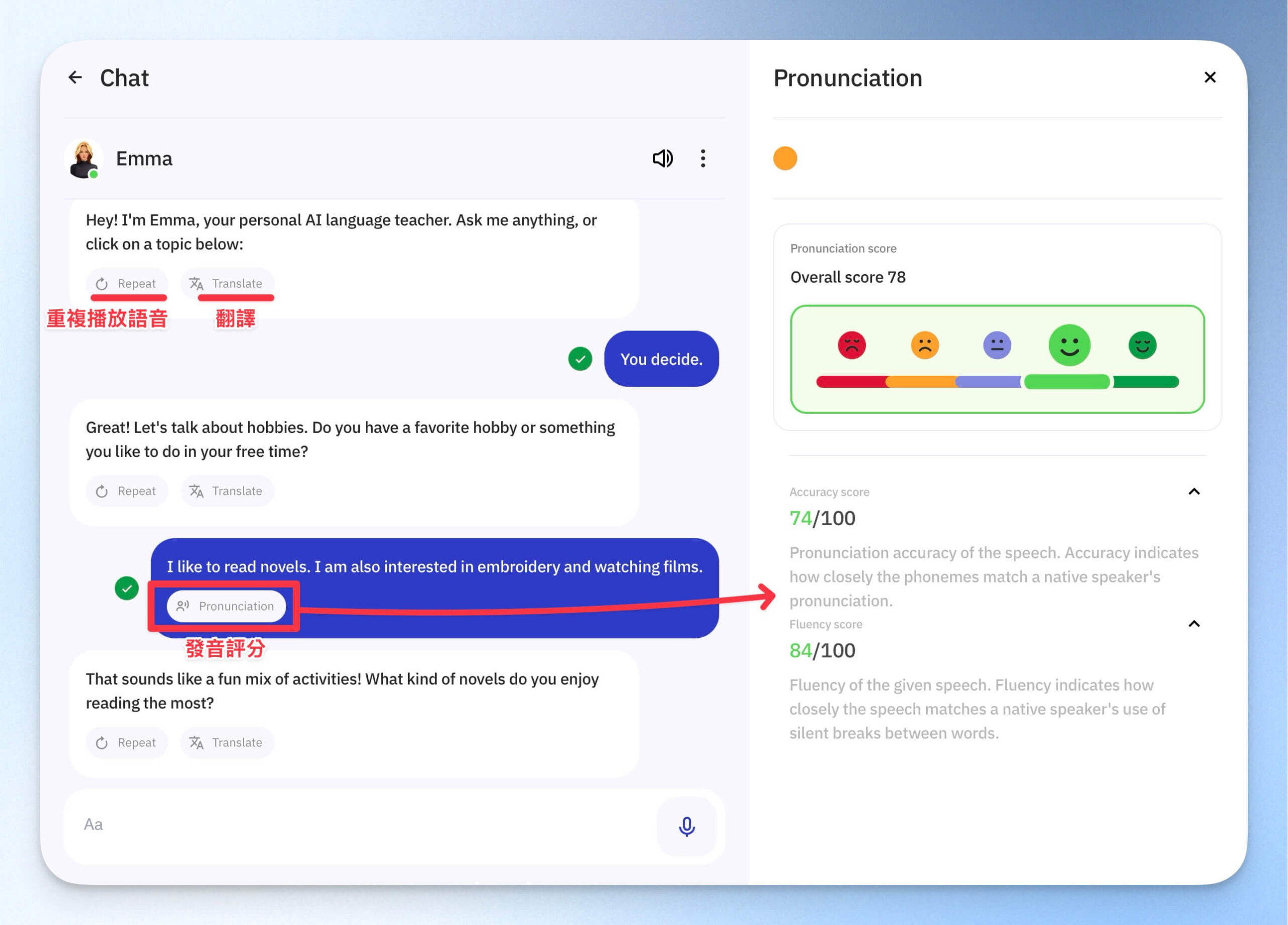Click the Great! Let's talk about hobbies message text

pyautogui.click(x=350, y=440)
